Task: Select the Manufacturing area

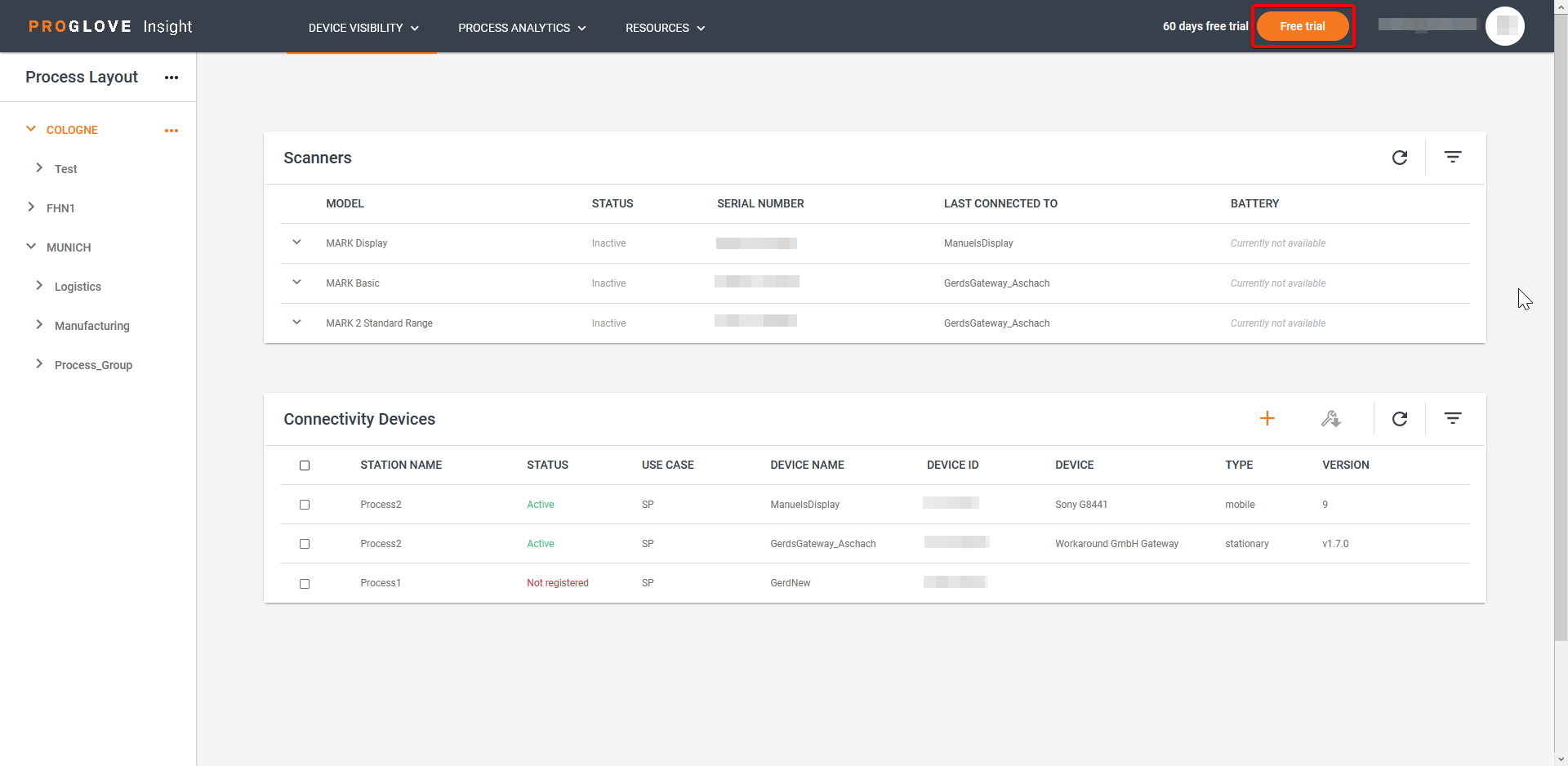Action: (92, 326)
